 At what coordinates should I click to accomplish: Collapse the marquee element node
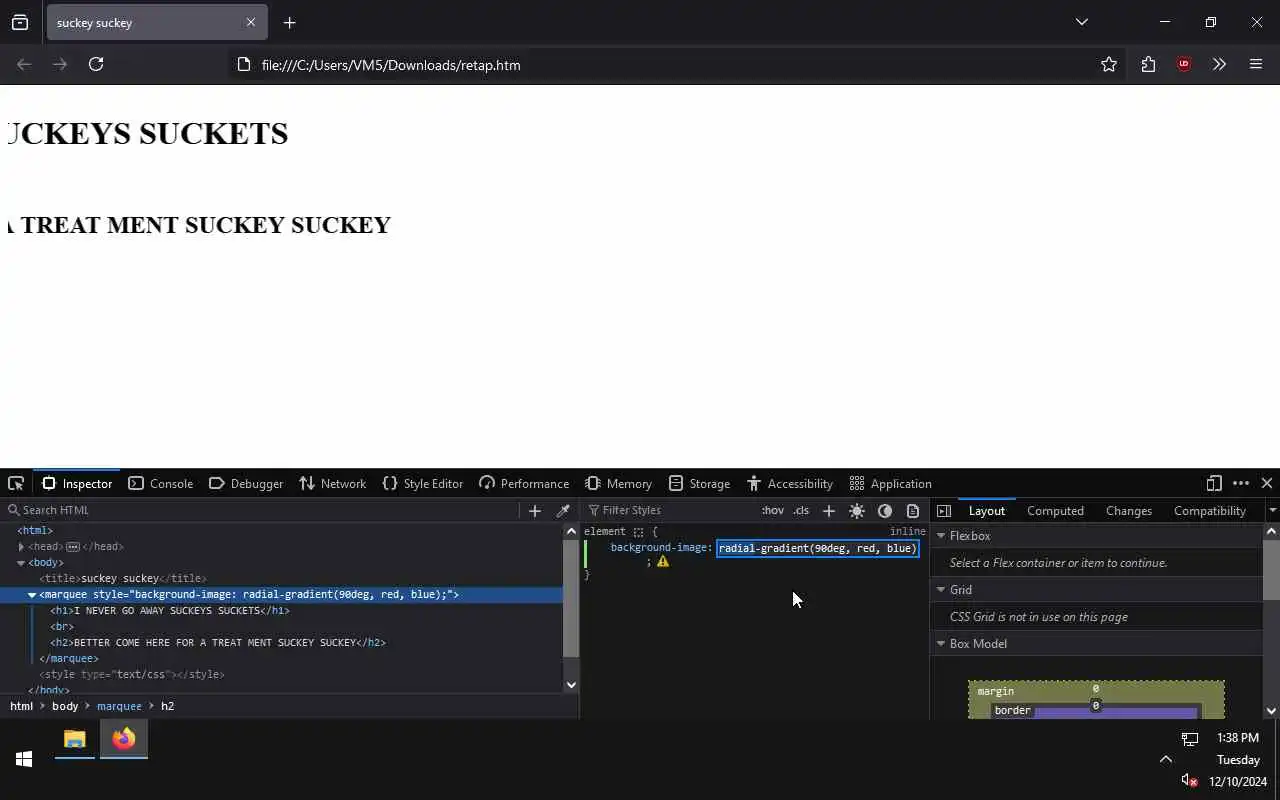click(x=32, y=595)
